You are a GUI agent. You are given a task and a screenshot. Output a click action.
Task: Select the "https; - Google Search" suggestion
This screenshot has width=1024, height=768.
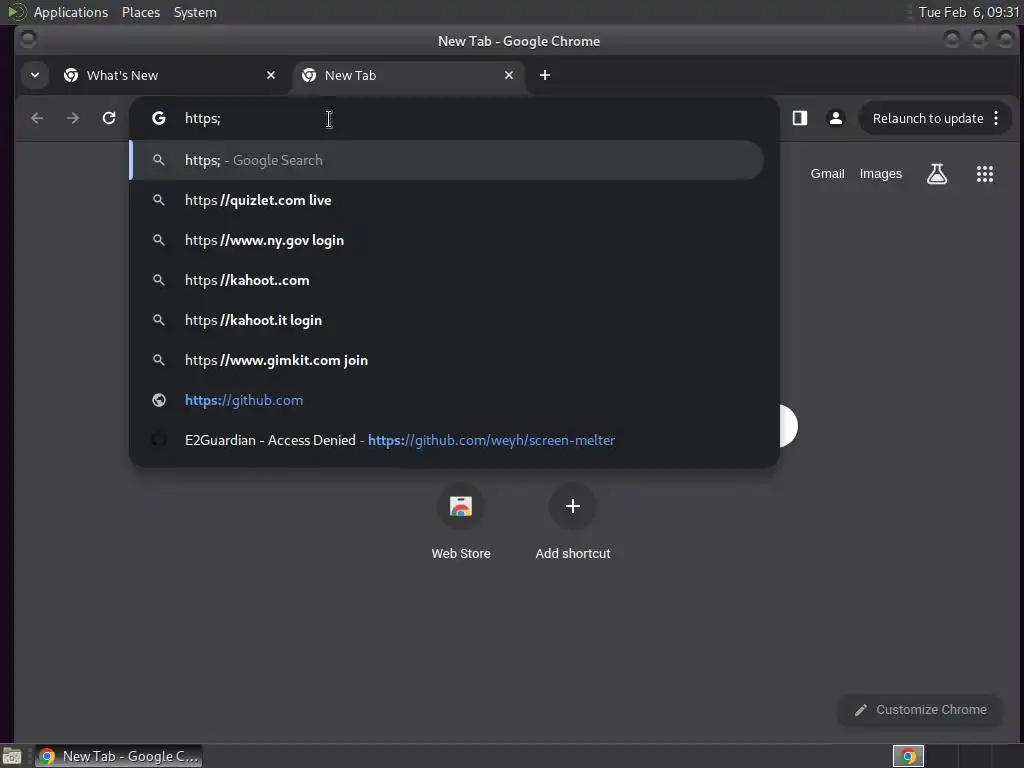coord(447,160)
